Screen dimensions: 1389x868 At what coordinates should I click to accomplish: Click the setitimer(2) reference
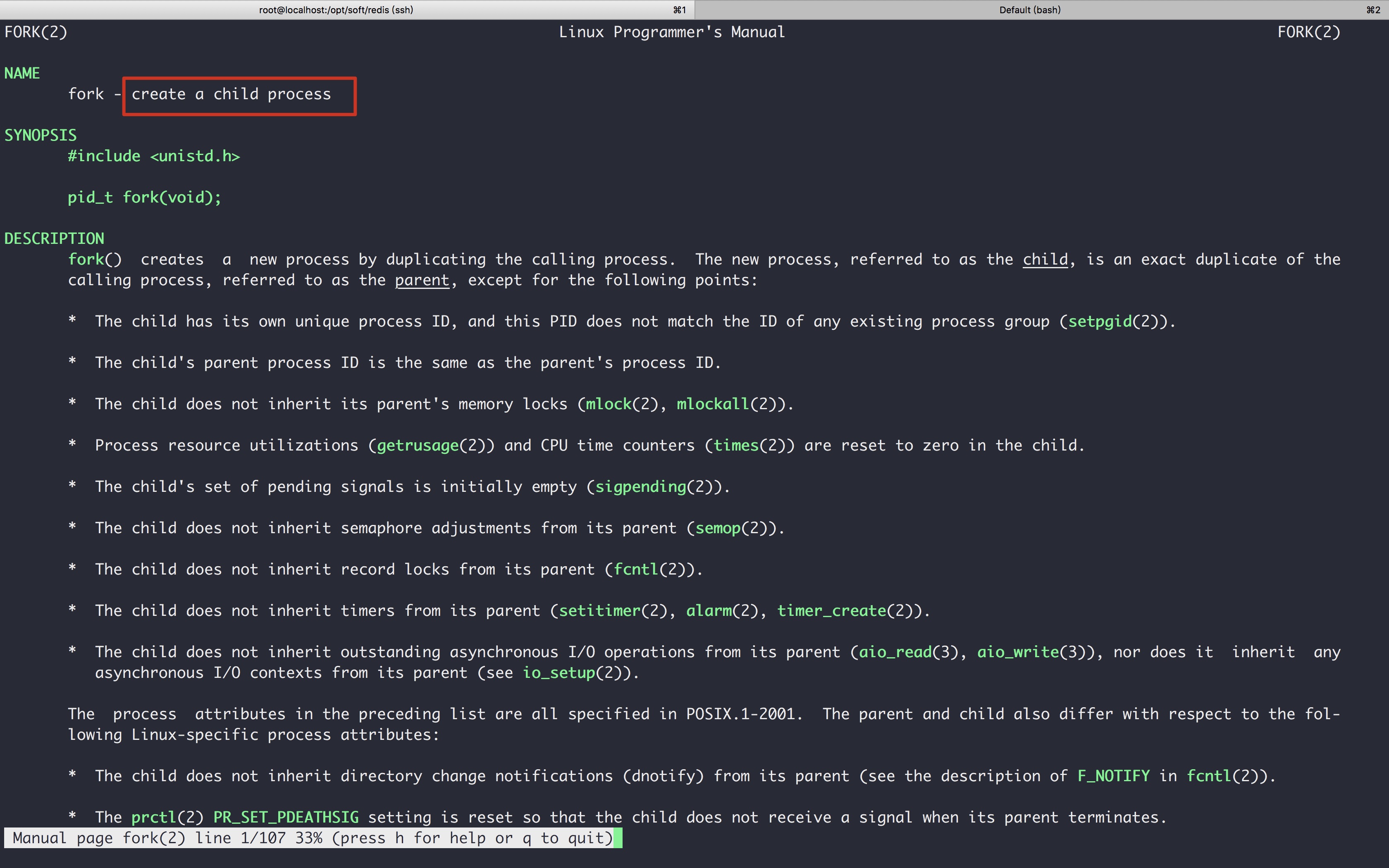[612, 611]
